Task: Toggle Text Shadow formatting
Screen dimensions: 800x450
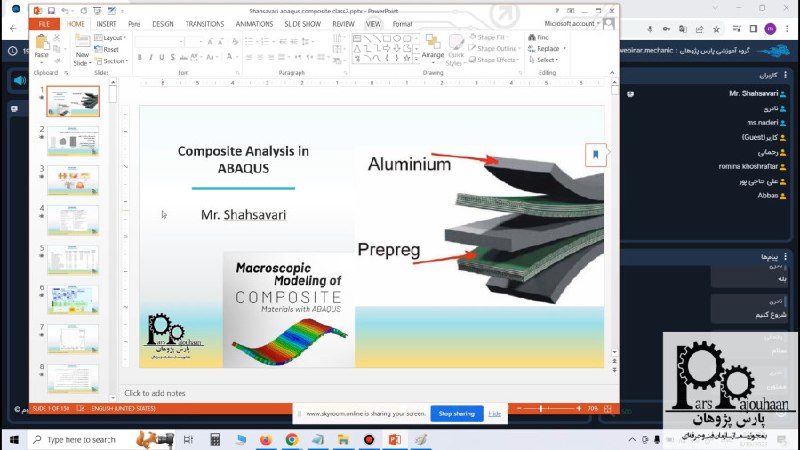Action: point(172,57)
